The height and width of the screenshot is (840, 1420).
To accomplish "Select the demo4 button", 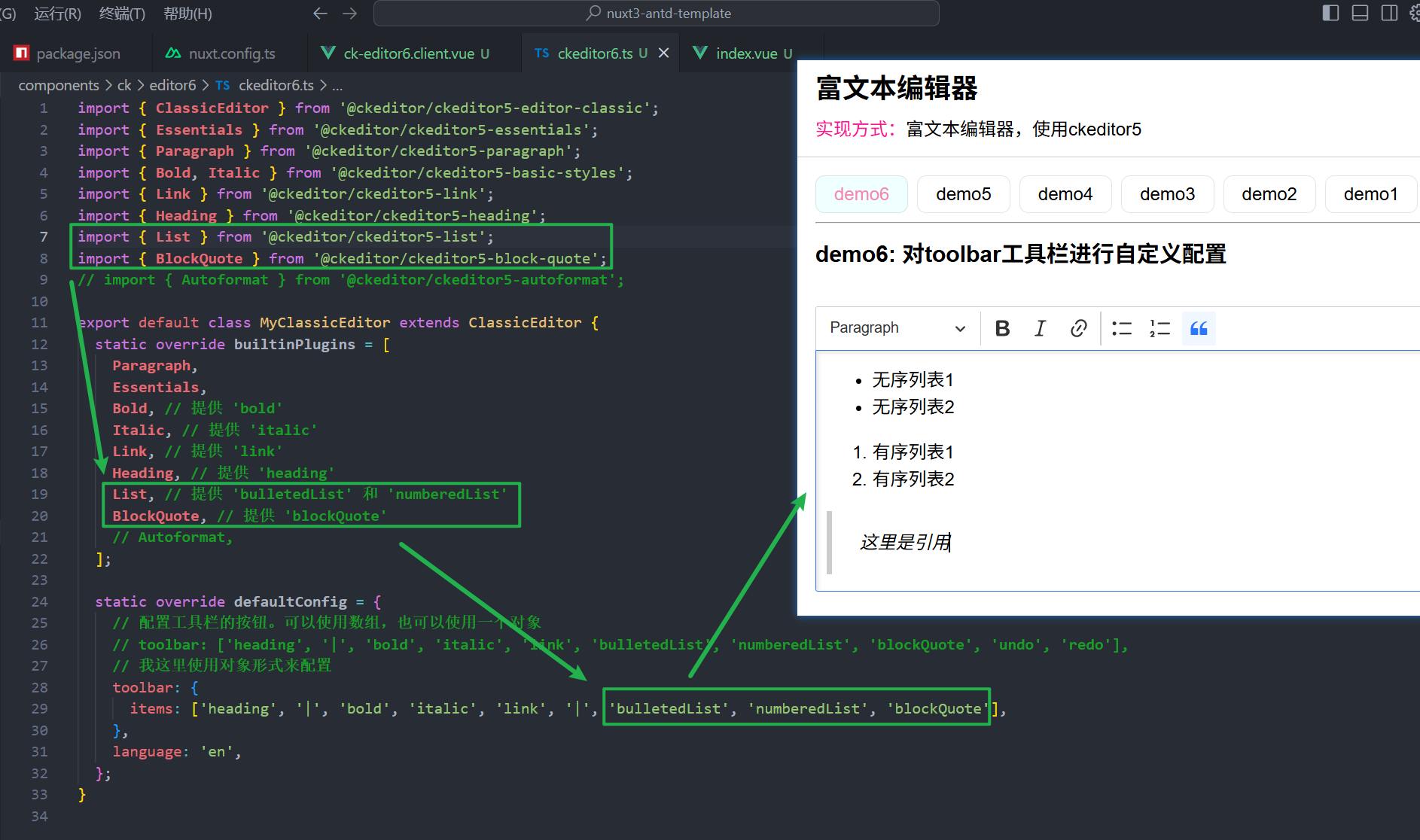I will [x=1065, y=194].
